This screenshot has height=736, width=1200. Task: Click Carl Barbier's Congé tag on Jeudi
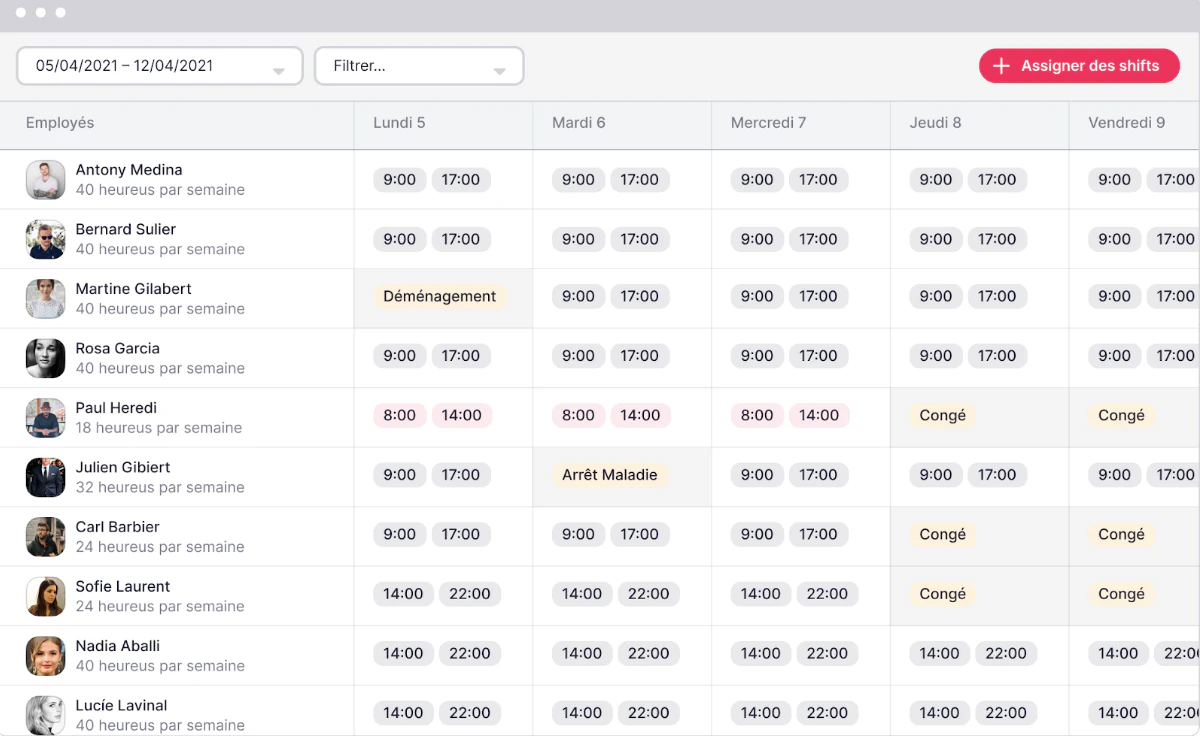(942, 534)
